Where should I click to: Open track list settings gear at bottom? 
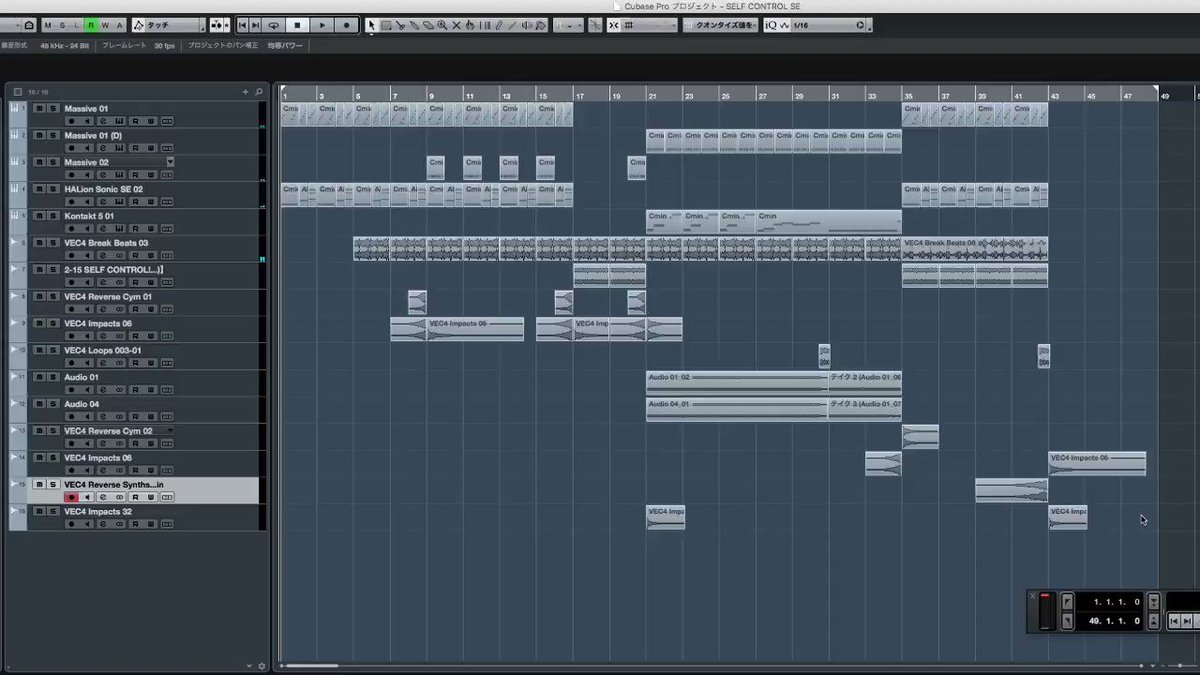click(x=262, y=666)
